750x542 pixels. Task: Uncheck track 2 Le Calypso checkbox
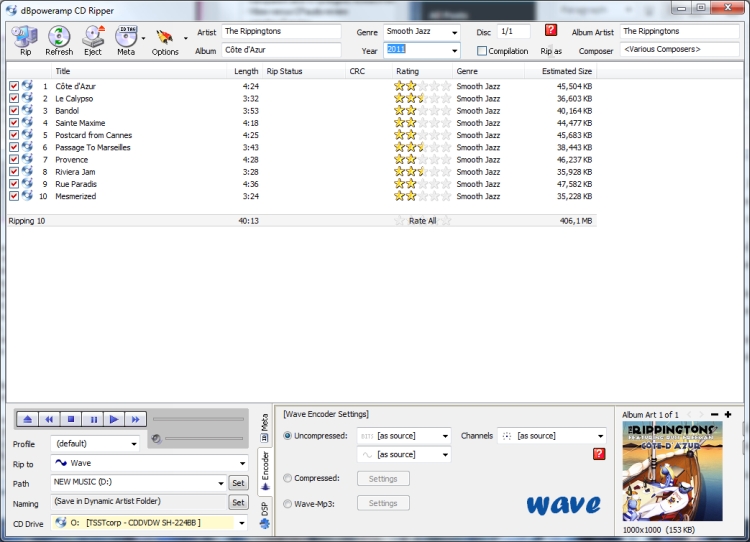coord(14,98)
